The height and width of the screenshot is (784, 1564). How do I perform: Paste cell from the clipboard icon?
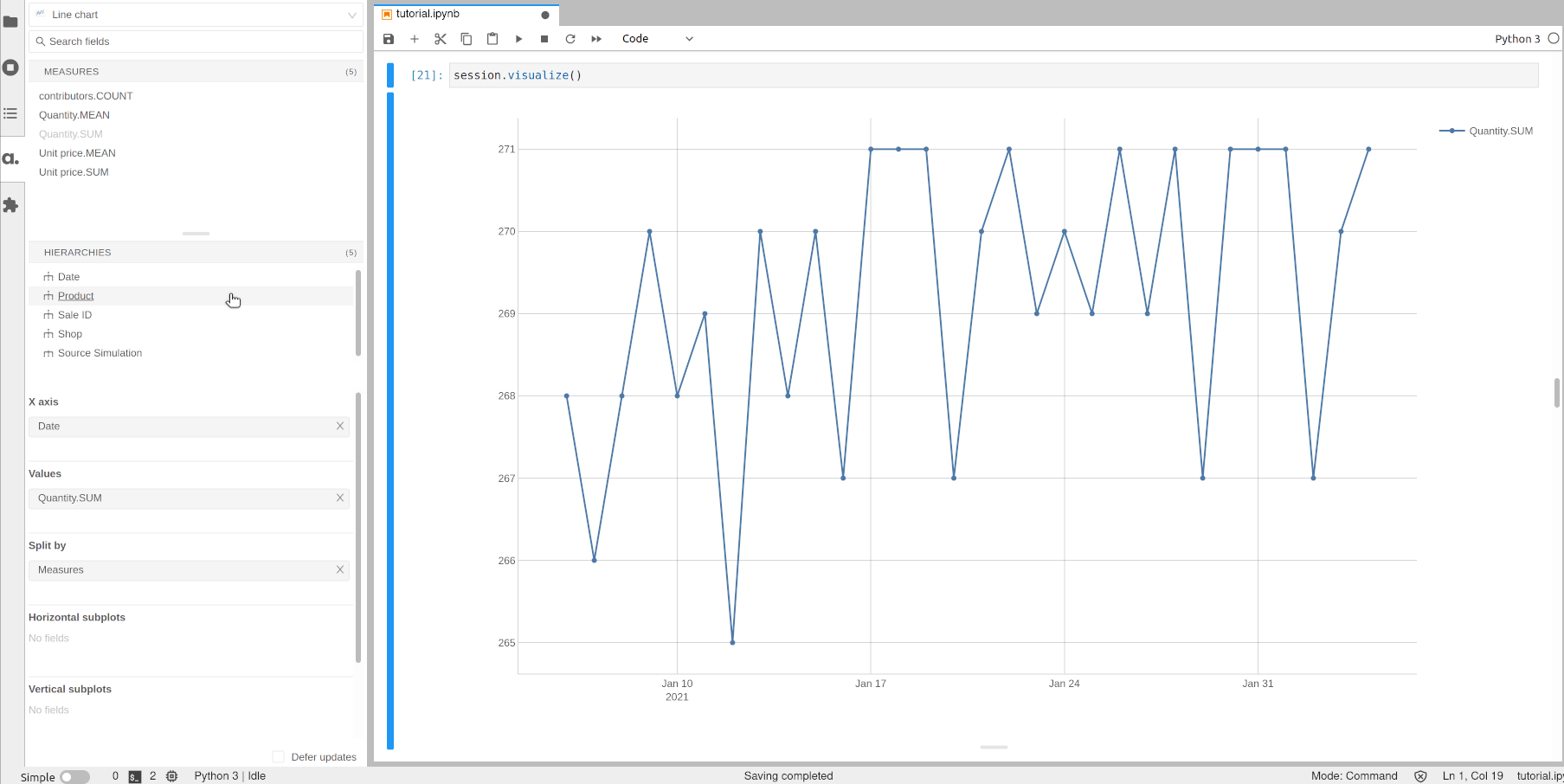click(x=492, y=39)
